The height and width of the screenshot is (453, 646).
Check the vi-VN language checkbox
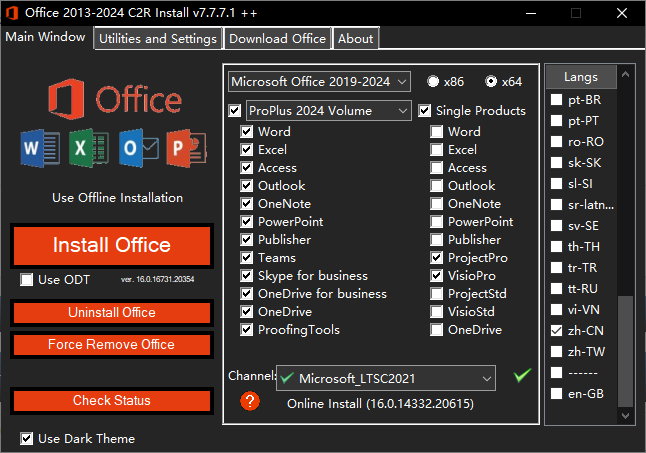click(557, 310)
